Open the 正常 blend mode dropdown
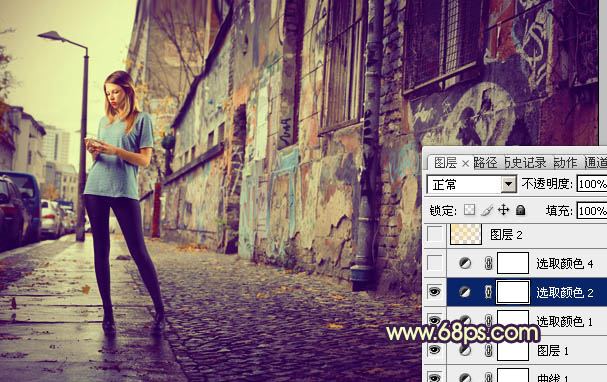The image size is (607, 382). coord(472,184)
